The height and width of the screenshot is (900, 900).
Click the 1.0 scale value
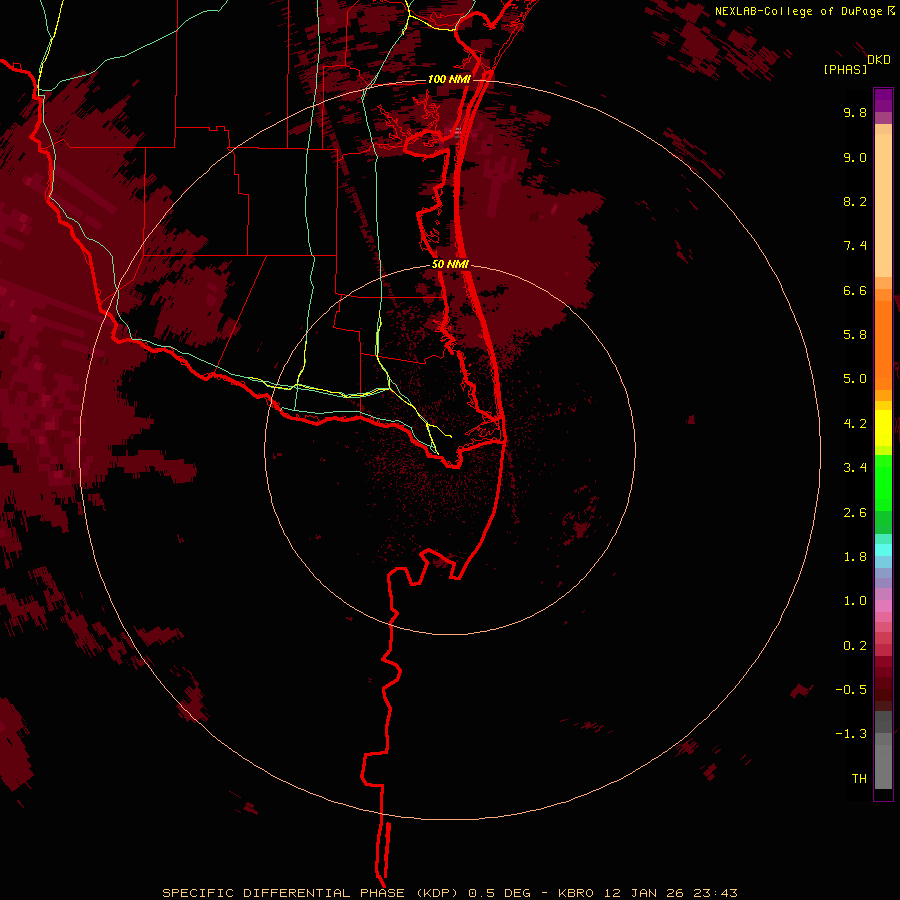[855, 601]
